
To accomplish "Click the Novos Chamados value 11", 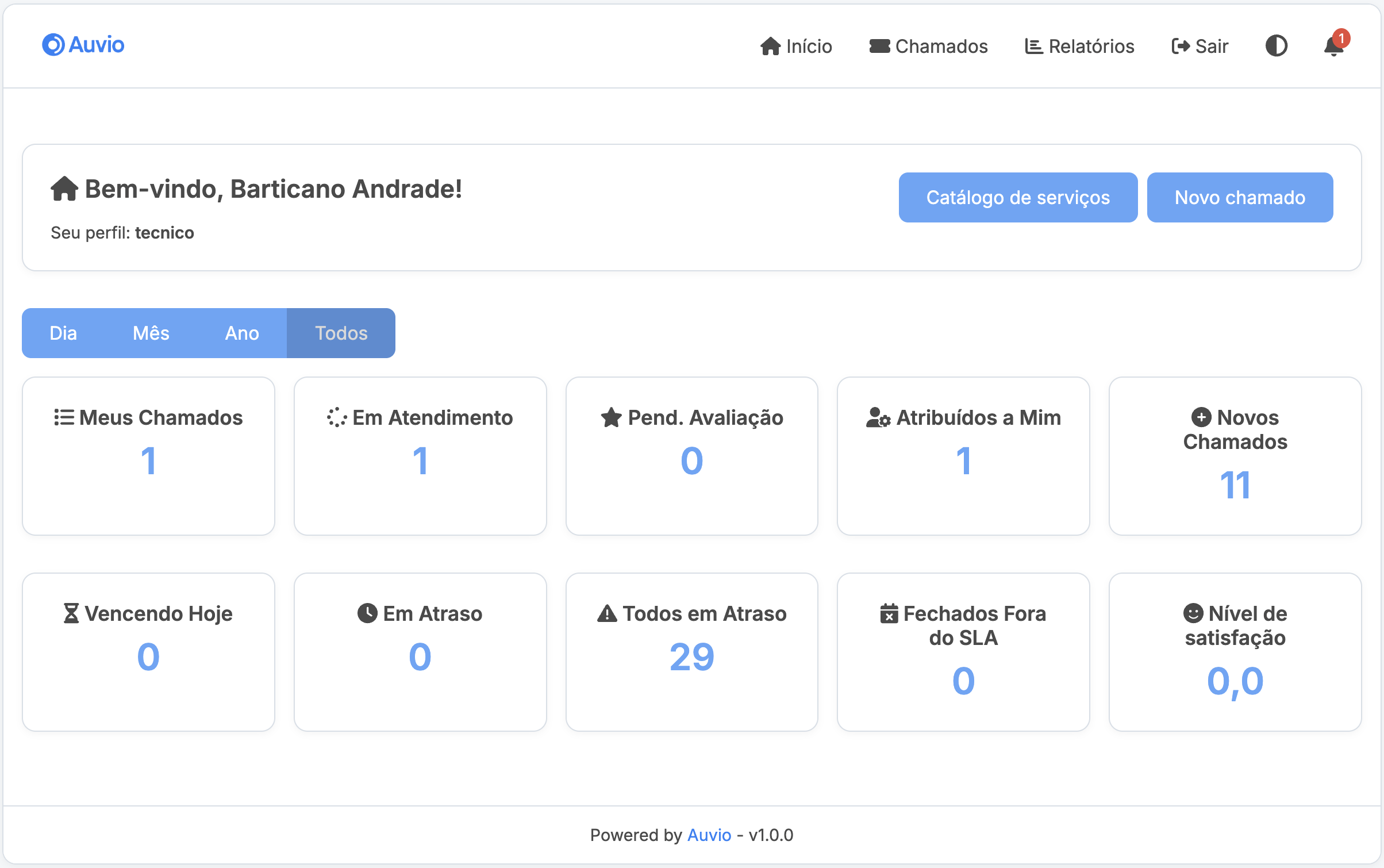I will (x=1235, y=485).
